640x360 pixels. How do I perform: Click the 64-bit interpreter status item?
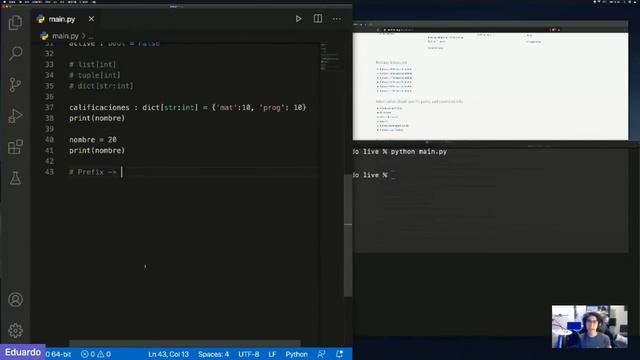tap(58, 354)
